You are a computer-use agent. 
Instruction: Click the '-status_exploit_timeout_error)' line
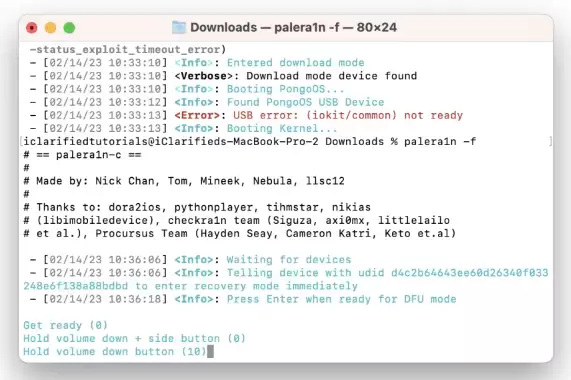click(x=128, y=50)
